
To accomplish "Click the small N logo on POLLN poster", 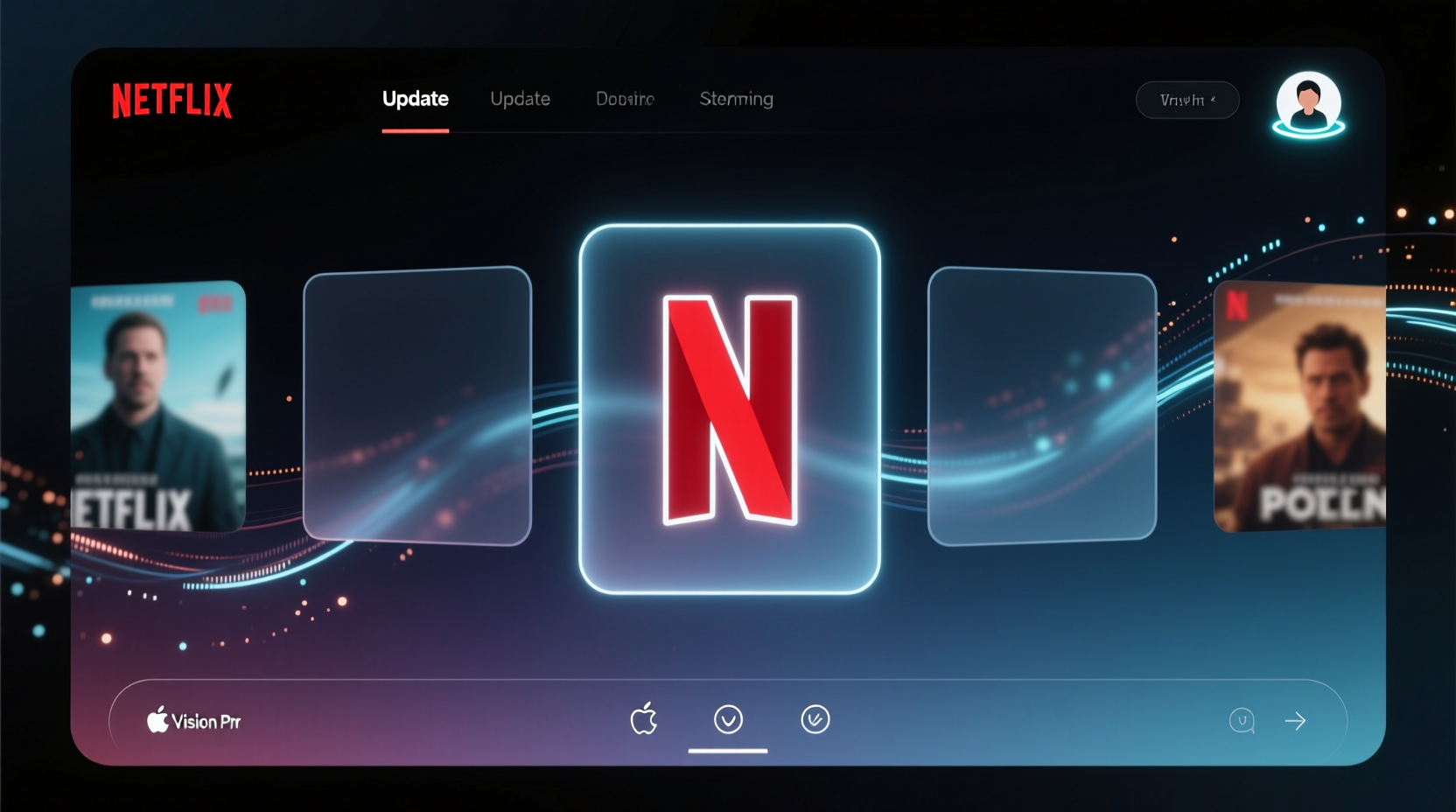I will (1236, 305).
